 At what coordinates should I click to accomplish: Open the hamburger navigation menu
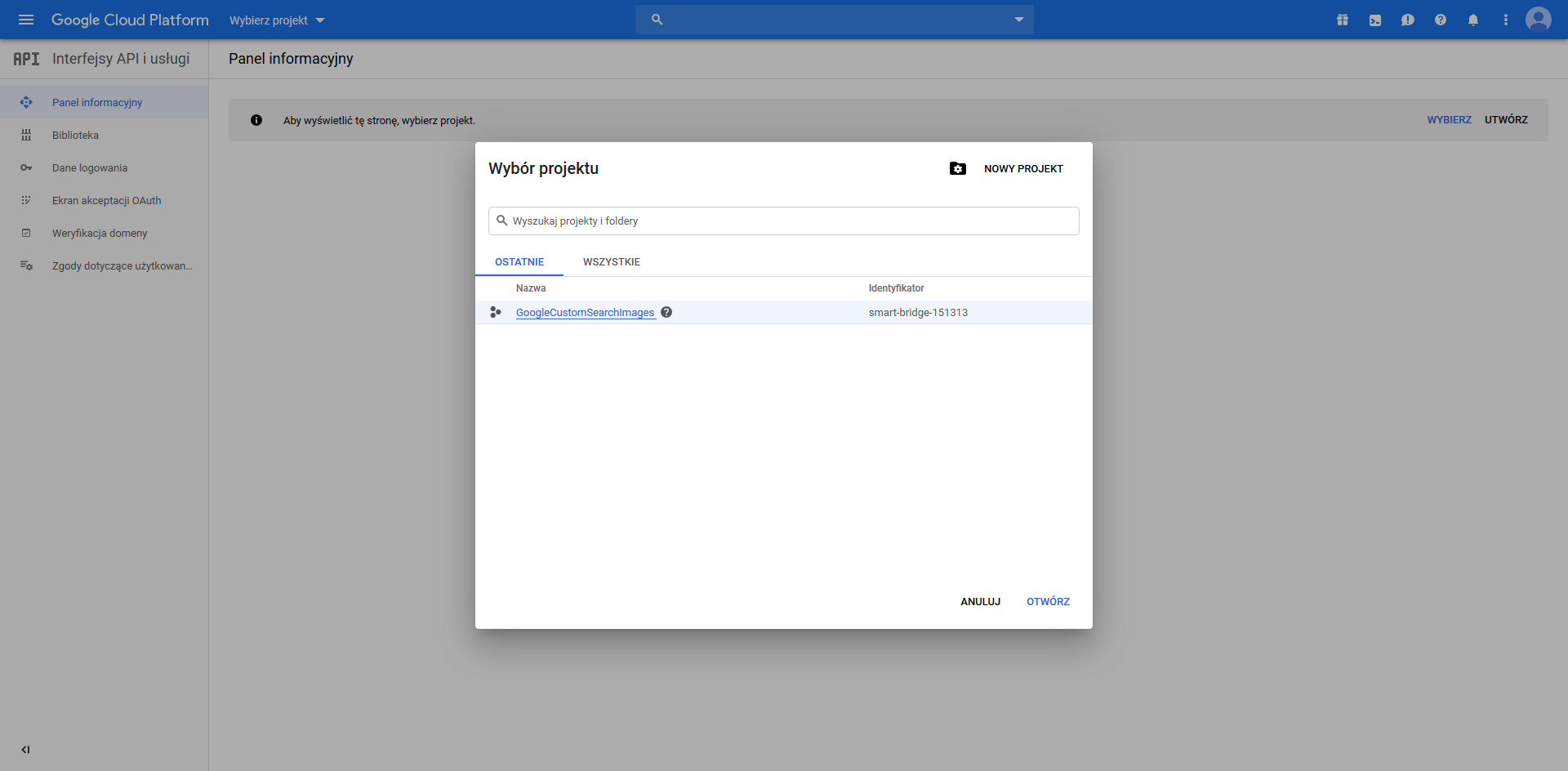click(26, 20)
